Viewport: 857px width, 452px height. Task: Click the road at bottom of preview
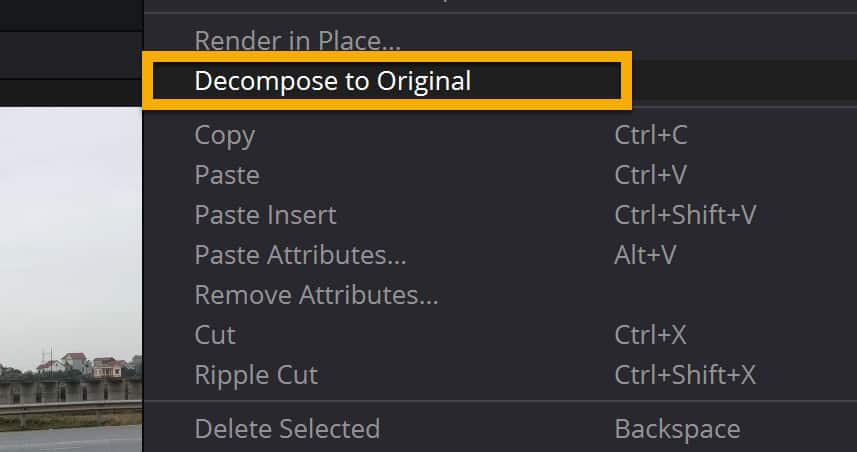[x=71, y=439]
